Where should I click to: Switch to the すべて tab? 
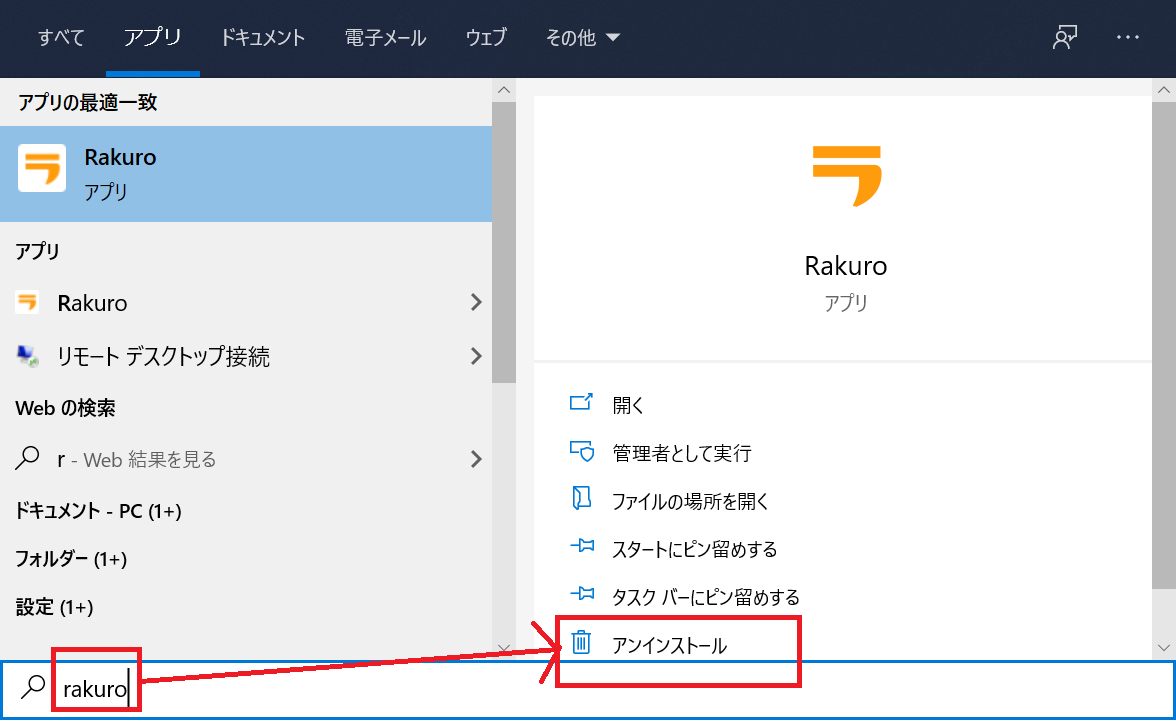pyautogui.click(x=61, y=38)
